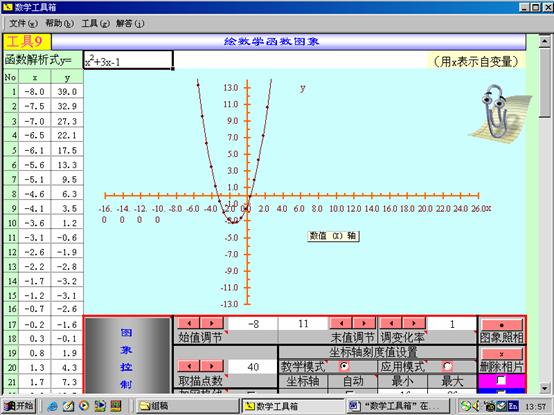Select cell with y value 7.3
Viewport: 554px width, 415px height.
point(67,382)
